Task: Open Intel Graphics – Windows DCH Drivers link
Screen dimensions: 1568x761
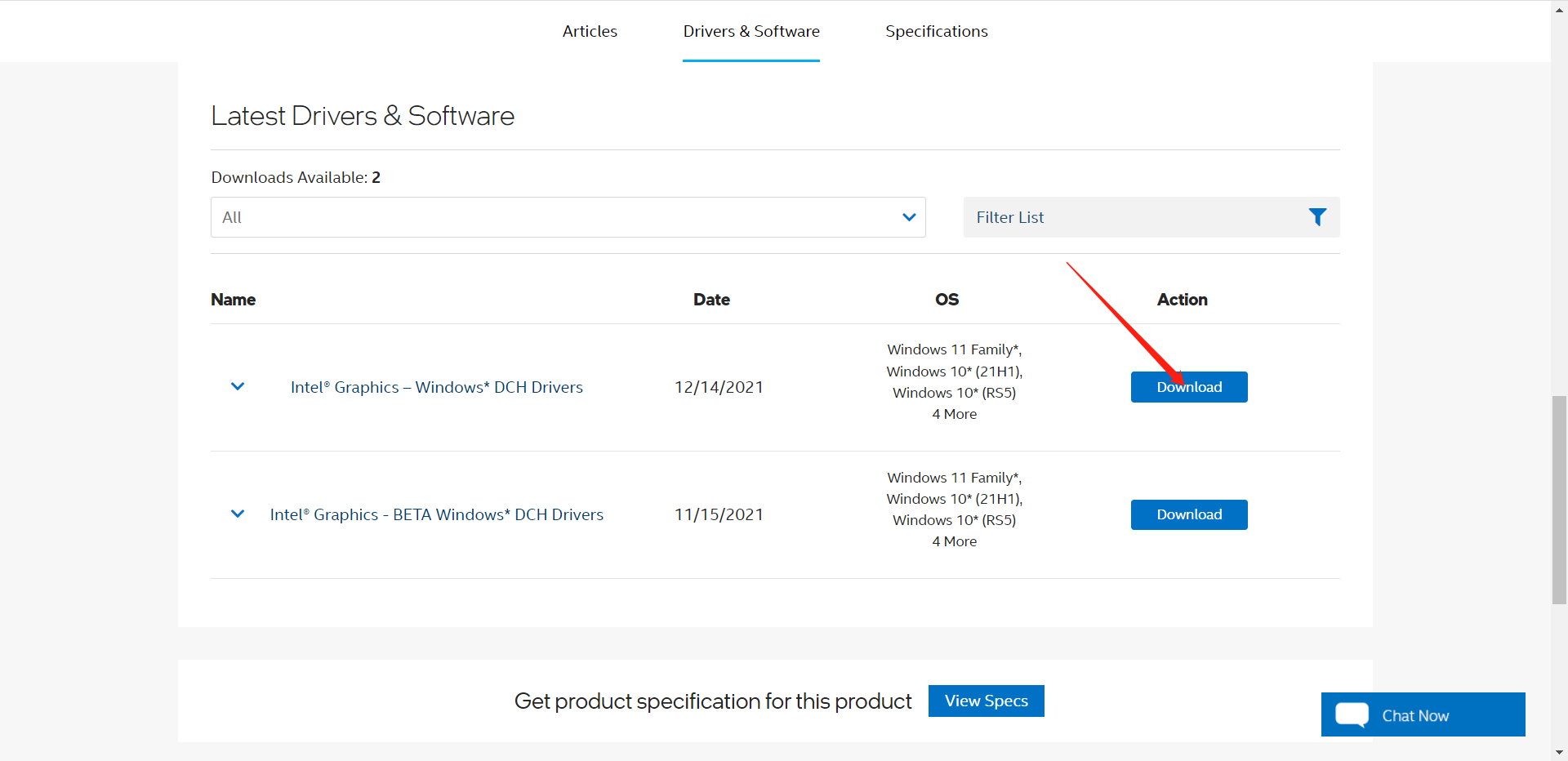Action: [437, 387]
